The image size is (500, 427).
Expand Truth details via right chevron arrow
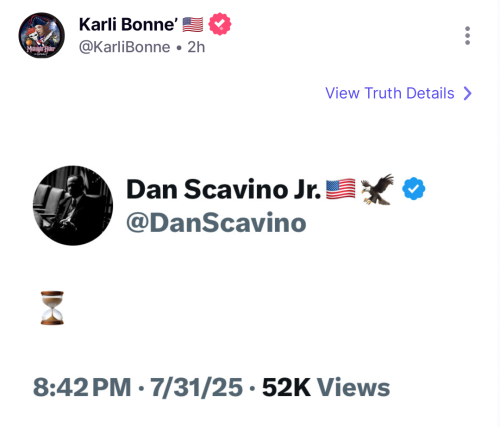468,93
